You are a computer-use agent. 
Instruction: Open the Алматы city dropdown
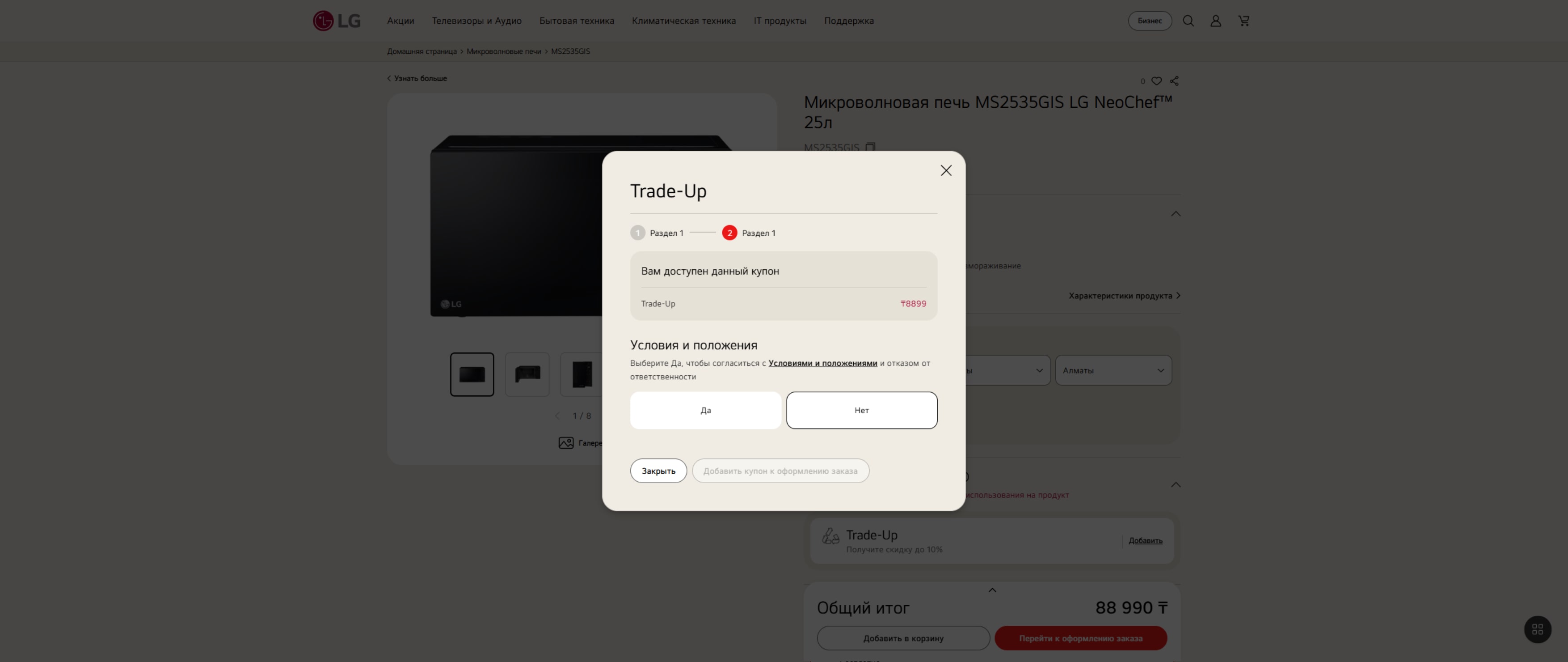click(x=1113, y=370)
